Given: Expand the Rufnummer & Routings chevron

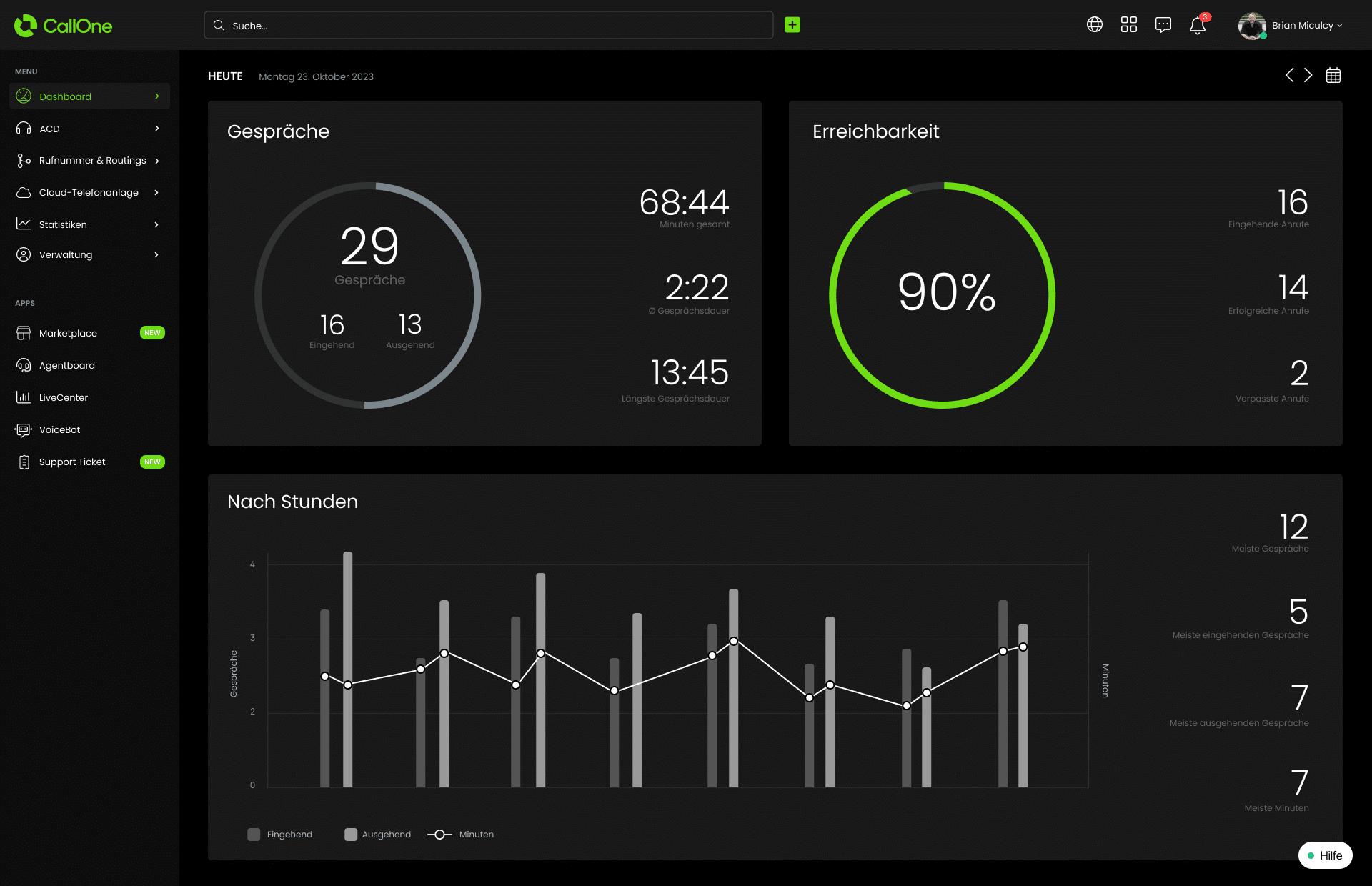Looking at the screenshot, I should coord(157,161).
